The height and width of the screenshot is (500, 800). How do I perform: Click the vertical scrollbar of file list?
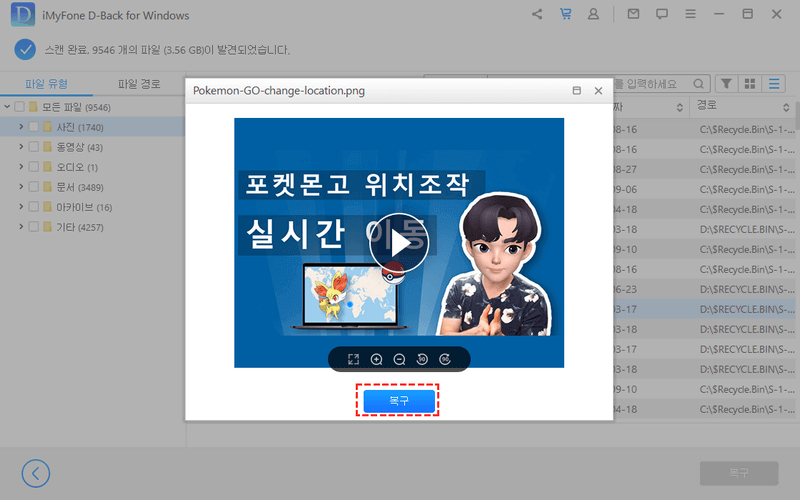click(797, 115)
